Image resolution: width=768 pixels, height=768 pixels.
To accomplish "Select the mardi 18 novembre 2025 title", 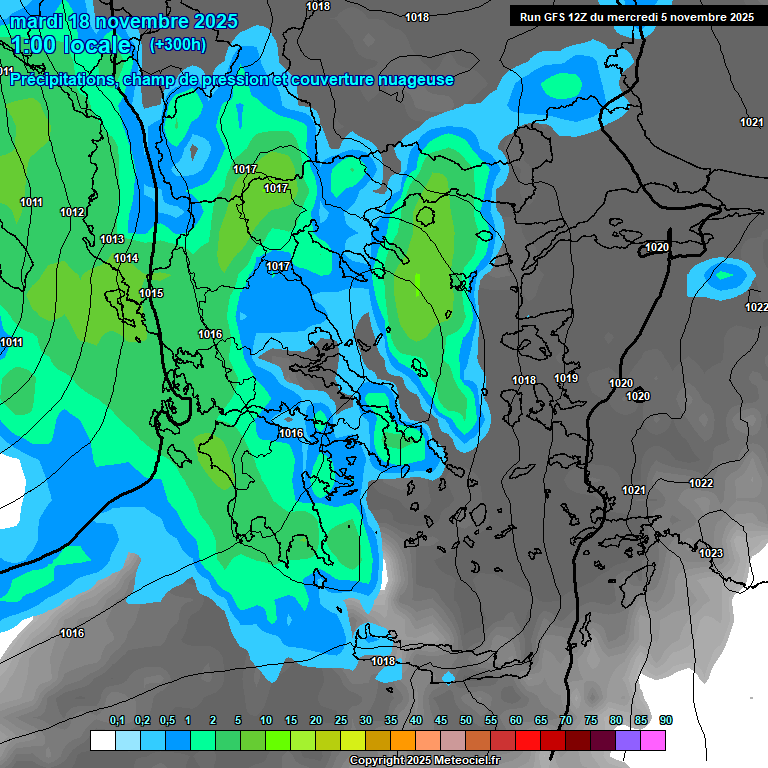I will pos(125,21).
